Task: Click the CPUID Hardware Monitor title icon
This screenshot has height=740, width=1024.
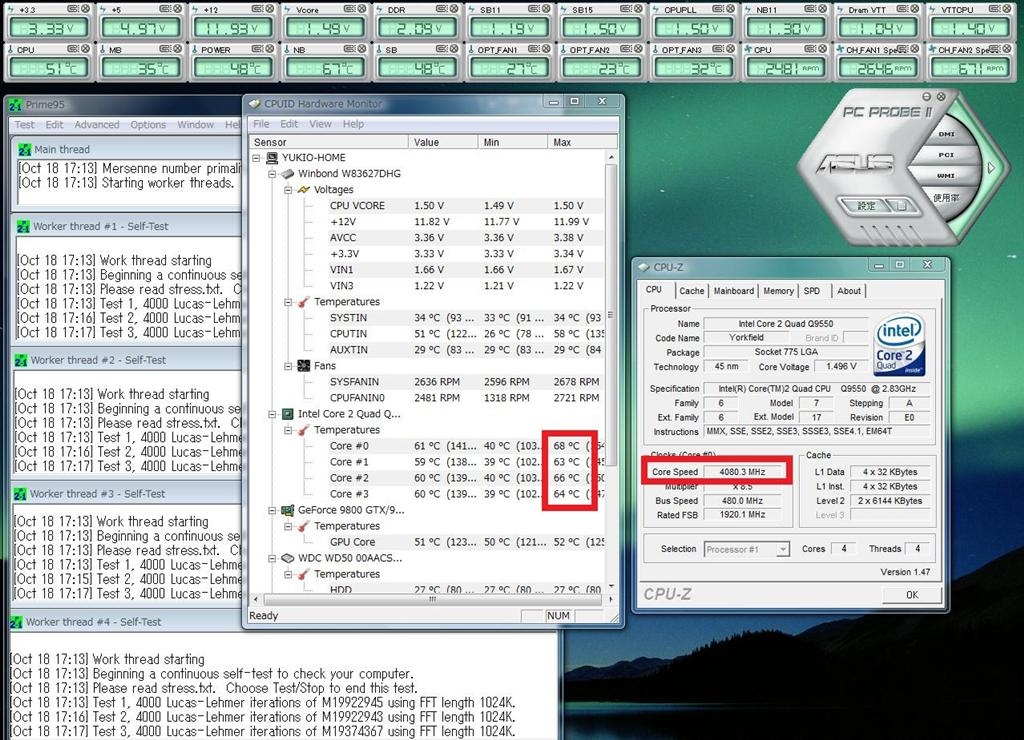Action: 255,104
